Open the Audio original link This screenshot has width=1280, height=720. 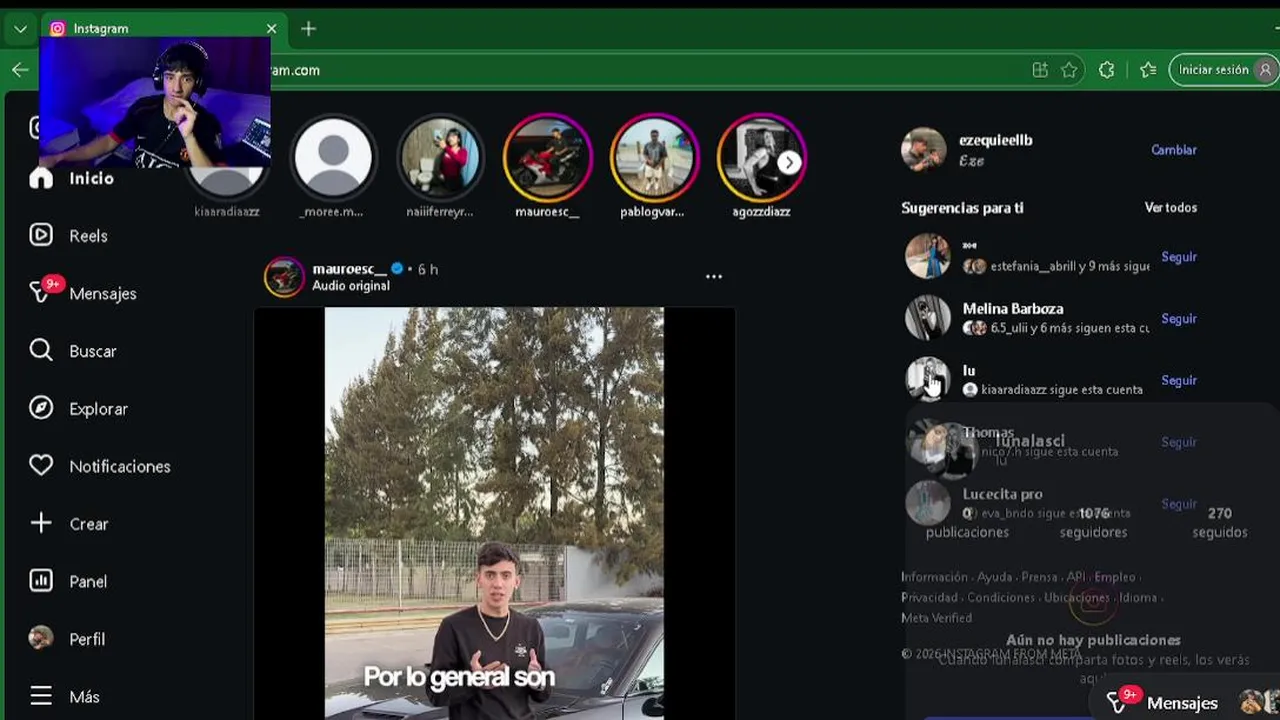point(351,286)
